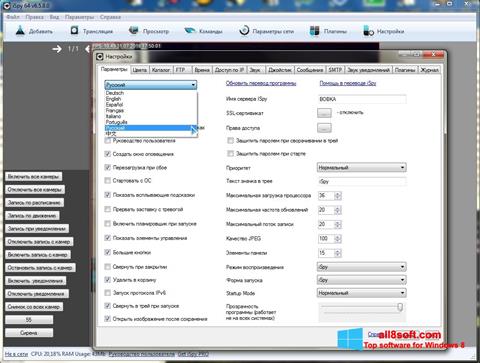Image resolution: width=480 pixels, height=363 pixels.
Task: Open the Файл menu
Action: click(x=13, y=17)
